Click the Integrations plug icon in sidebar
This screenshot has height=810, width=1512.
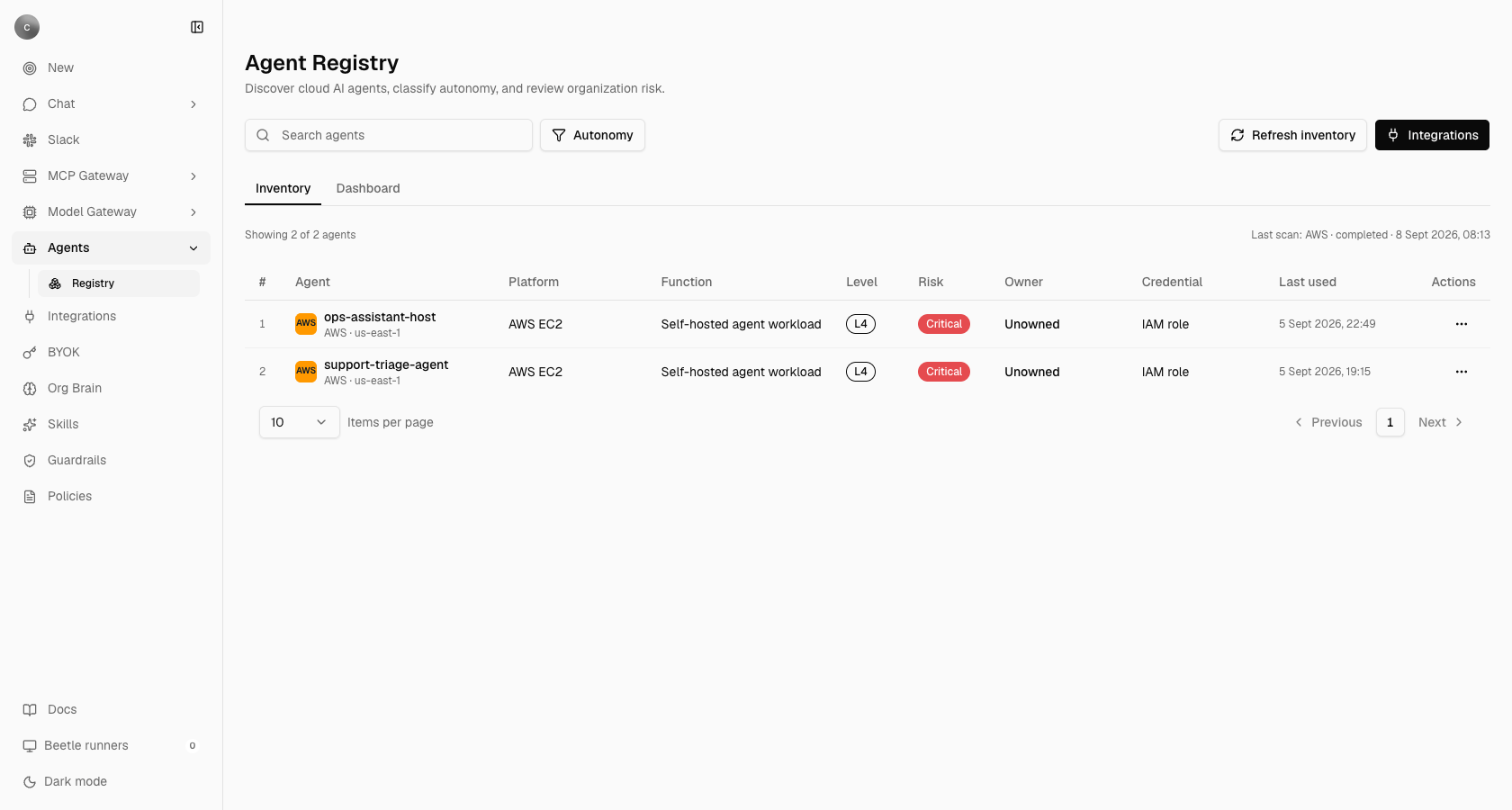[x=30, y=317]
